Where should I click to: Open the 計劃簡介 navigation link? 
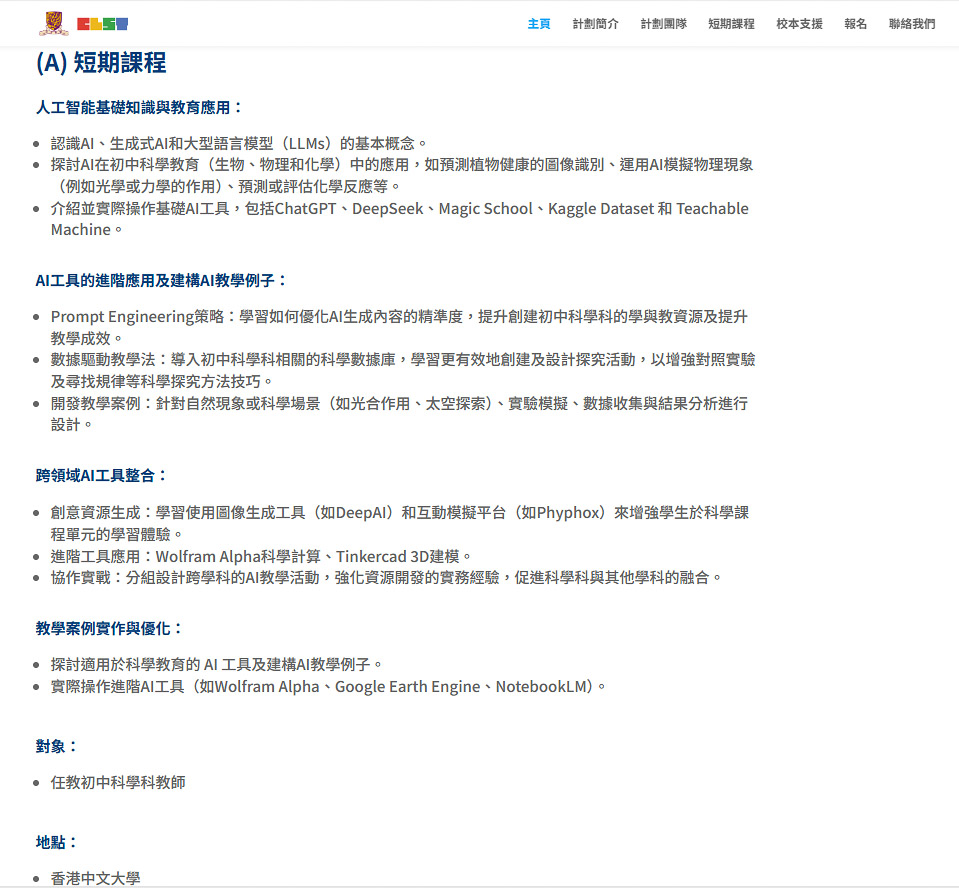(x=595, y=24)
